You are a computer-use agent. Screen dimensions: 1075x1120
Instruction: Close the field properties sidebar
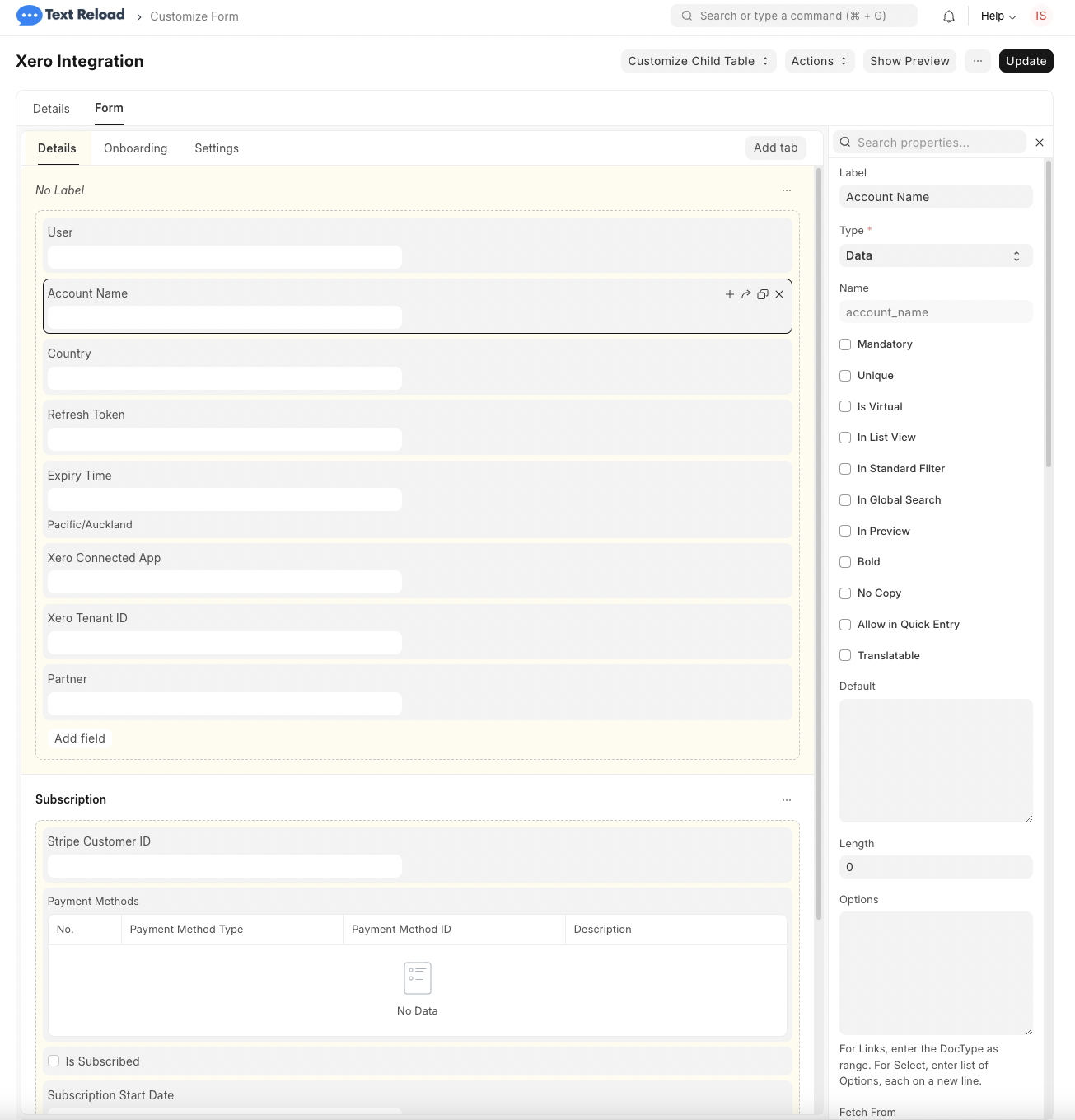(1040, 143)
